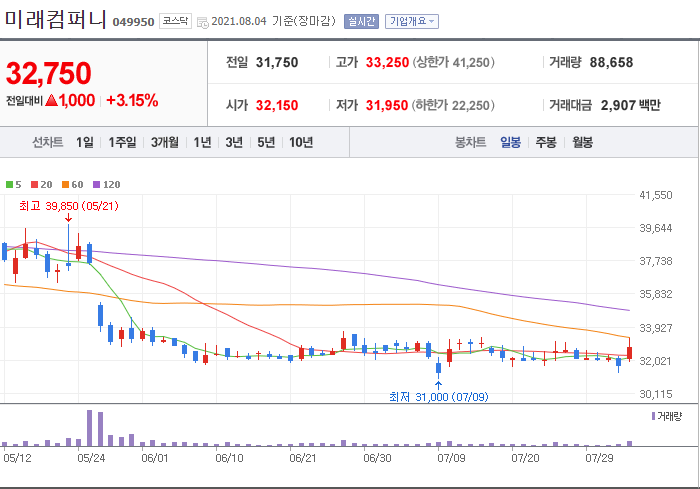
Task: Click the 거래량 88,658 value
Action: click(x=611, y=63)
